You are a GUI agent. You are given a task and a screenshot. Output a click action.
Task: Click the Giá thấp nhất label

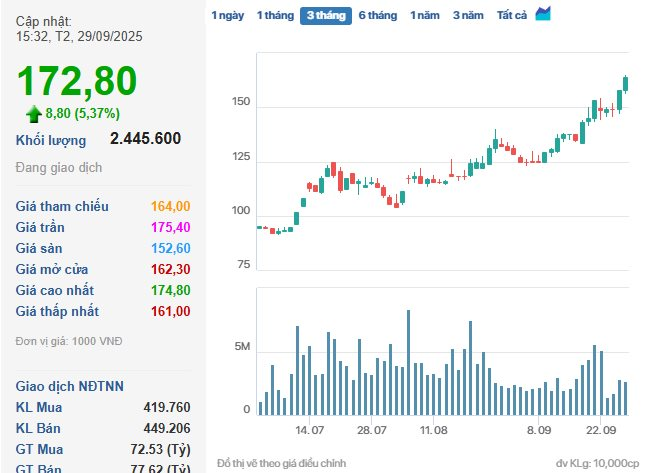click(x=57, y=311)
